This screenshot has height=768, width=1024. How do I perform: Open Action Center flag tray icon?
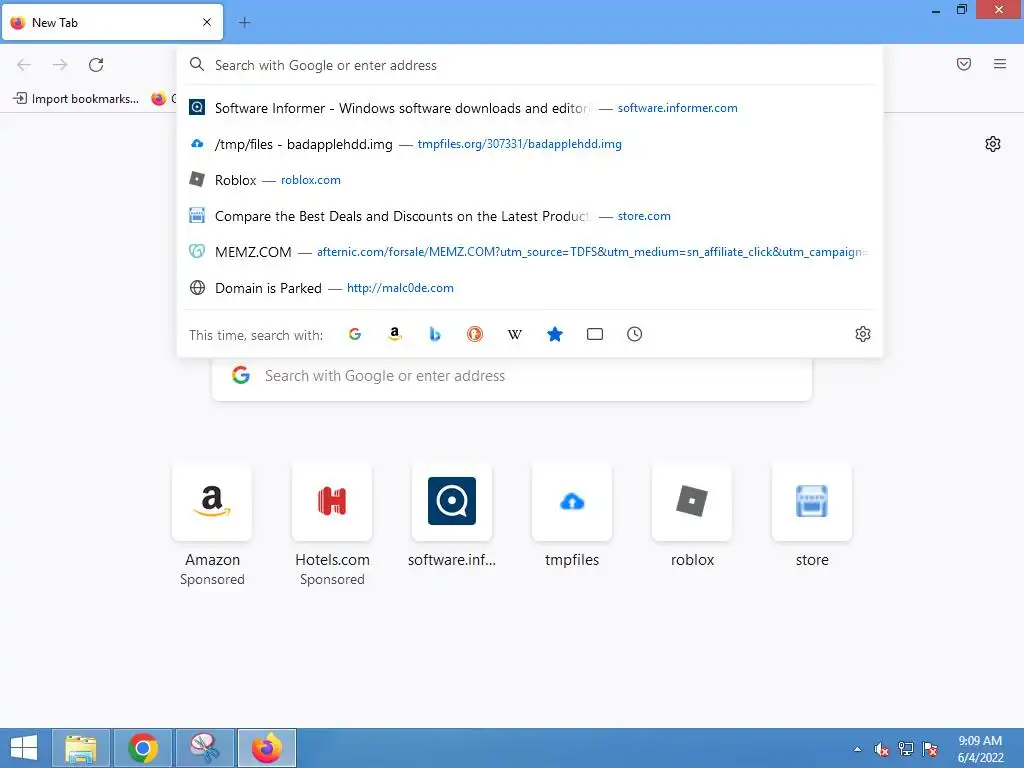point(930,749)
